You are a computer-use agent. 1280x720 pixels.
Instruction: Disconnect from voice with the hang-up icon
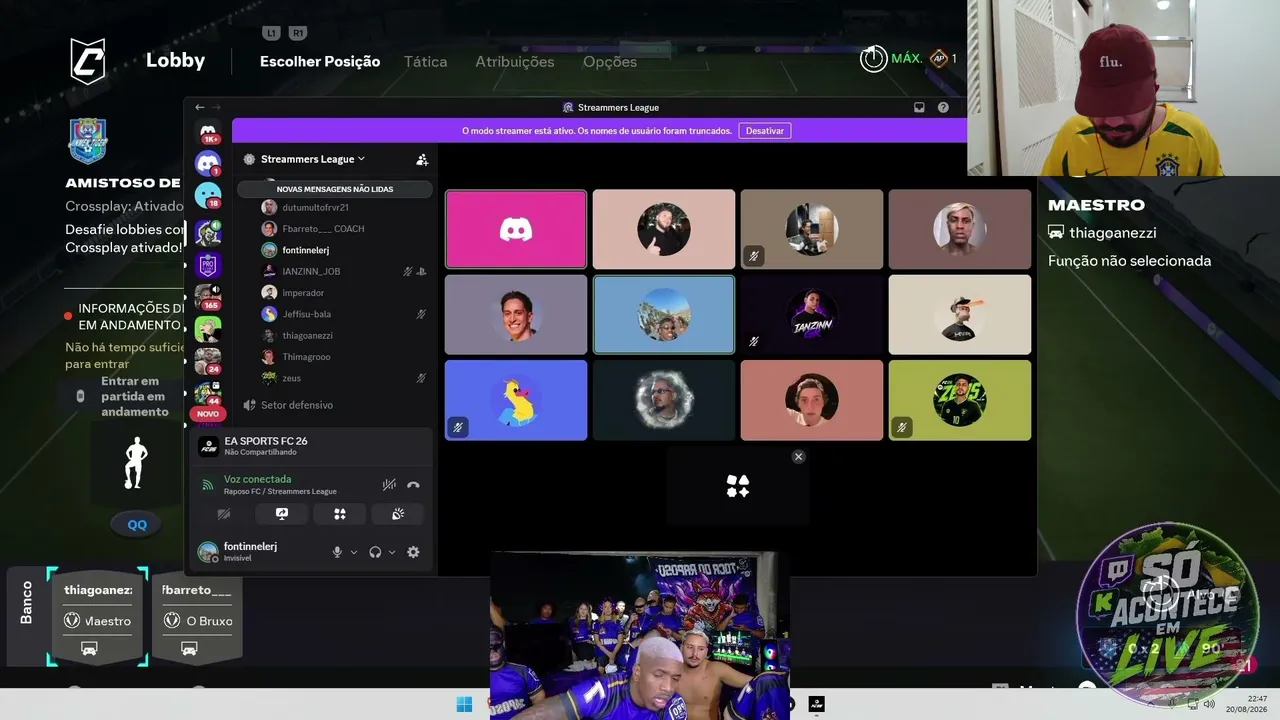(x=413, y=485)
